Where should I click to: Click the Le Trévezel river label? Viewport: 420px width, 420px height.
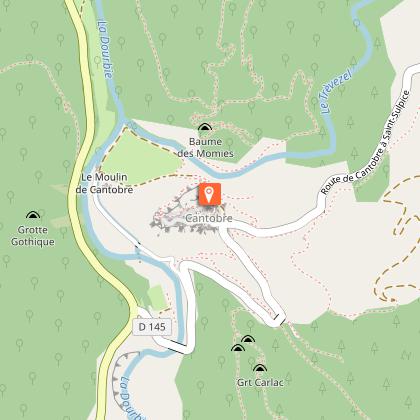pyautogui.click(x=337, y=90)
